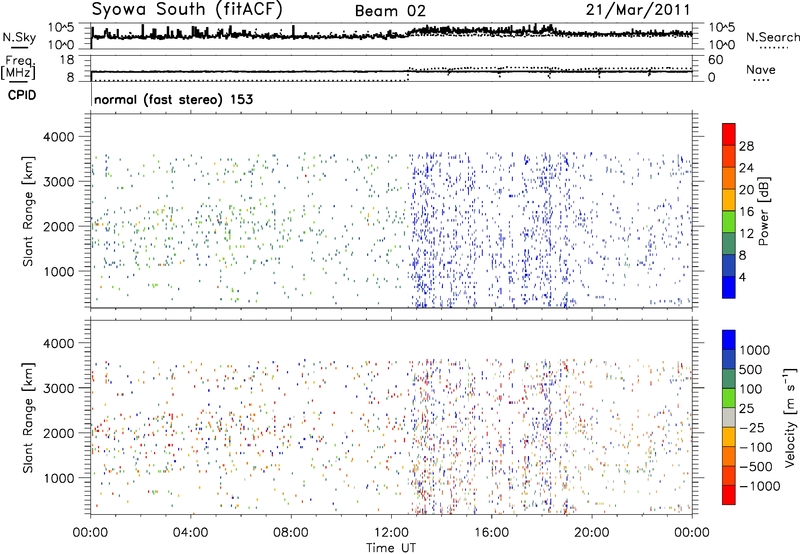
Task: Click the 'Nave' legend label
Action: (760, 70)
